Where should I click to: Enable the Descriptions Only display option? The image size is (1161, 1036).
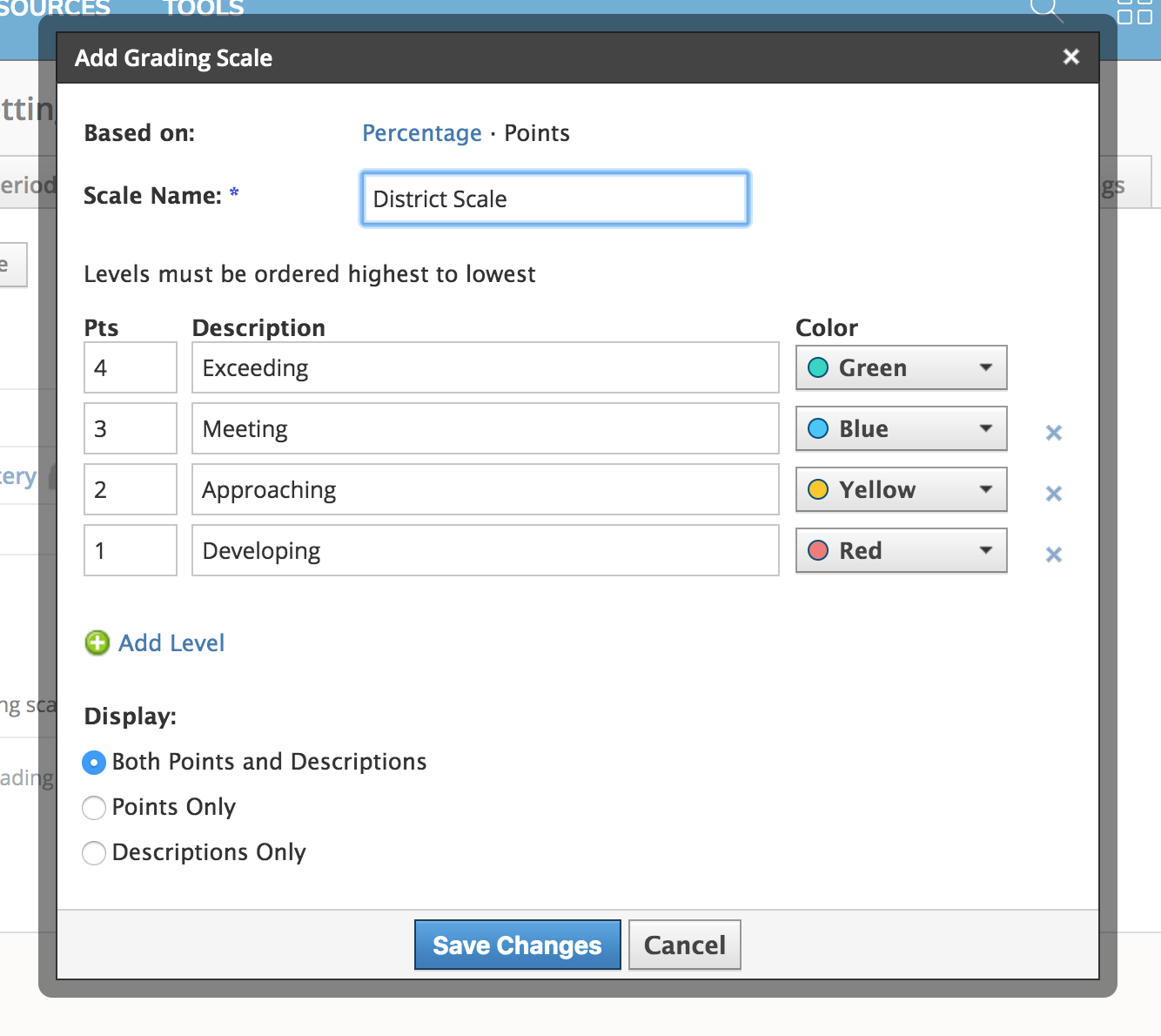pyautogui.click(x=94, y=852)
